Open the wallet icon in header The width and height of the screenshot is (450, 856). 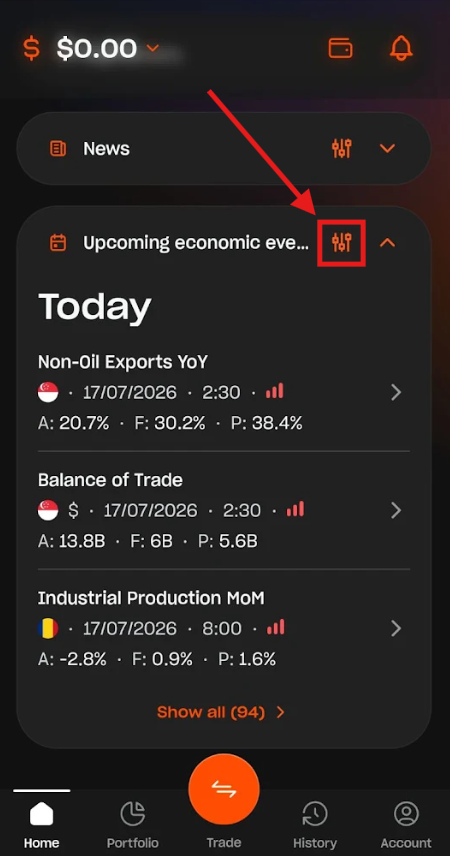[x=340, y=48]
